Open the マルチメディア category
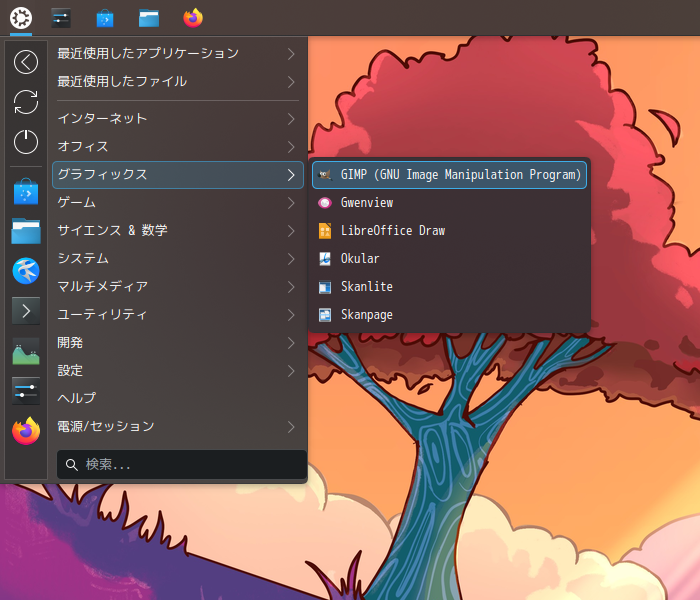 click(178, 287)
